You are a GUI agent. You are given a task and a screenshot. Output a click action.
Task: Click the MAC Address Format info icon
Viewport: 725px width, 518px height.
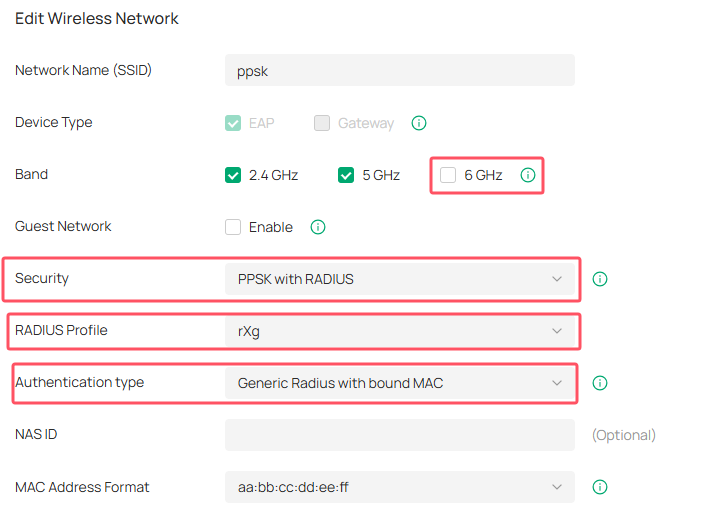coord(600,487)
